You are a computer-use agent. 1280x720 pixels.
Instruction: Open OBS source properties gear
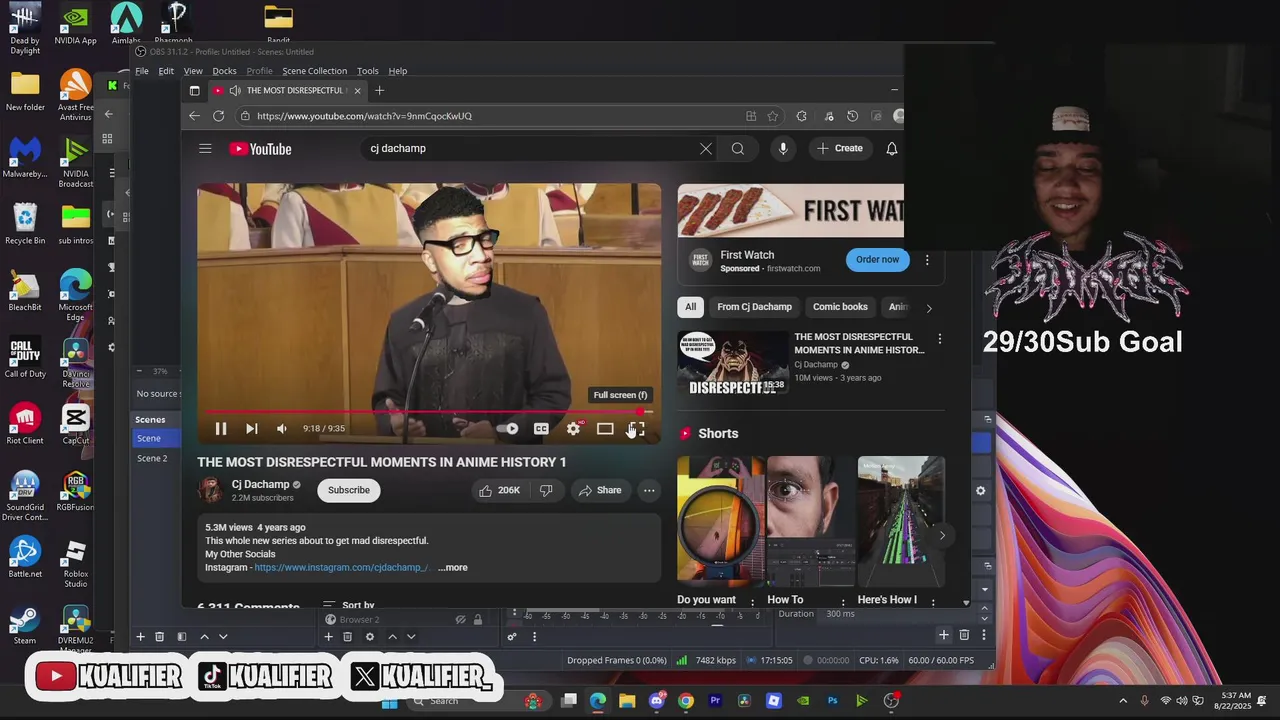coord(370,637)
